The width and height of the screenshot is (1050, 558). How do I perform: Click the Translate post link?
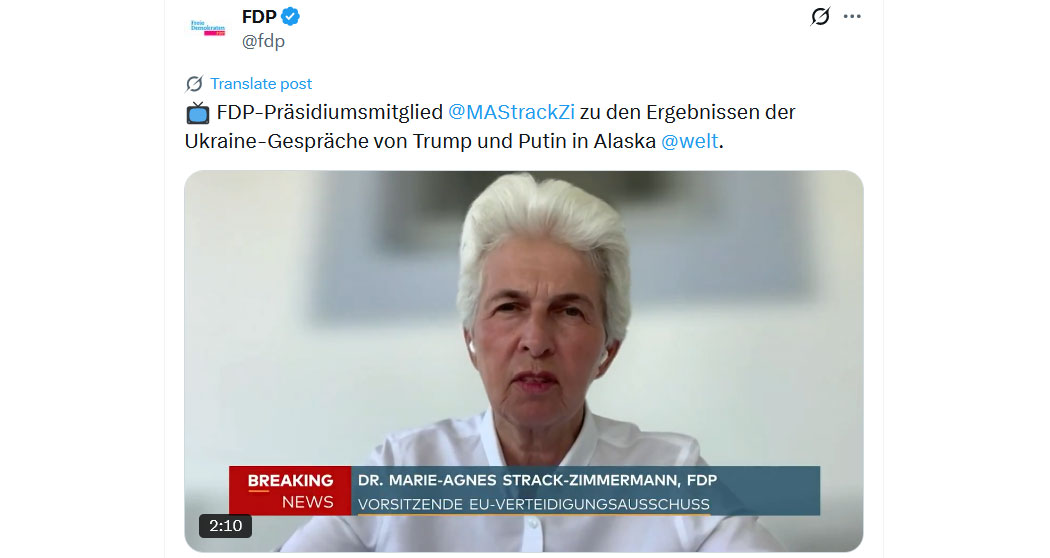coord(261,84)
